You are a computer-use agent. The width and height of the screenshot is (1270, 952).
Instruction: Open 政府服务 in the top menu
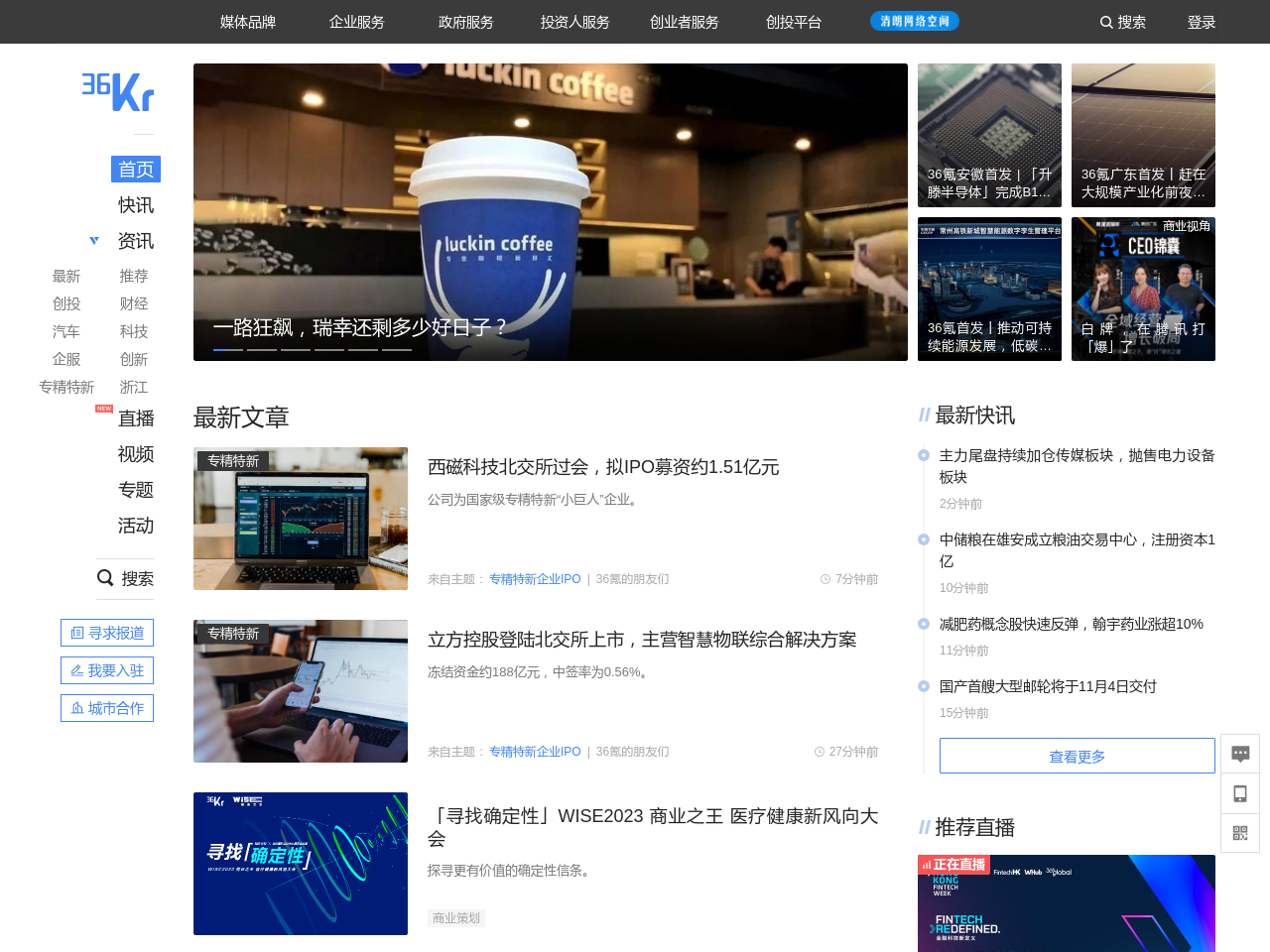point(466,22)
